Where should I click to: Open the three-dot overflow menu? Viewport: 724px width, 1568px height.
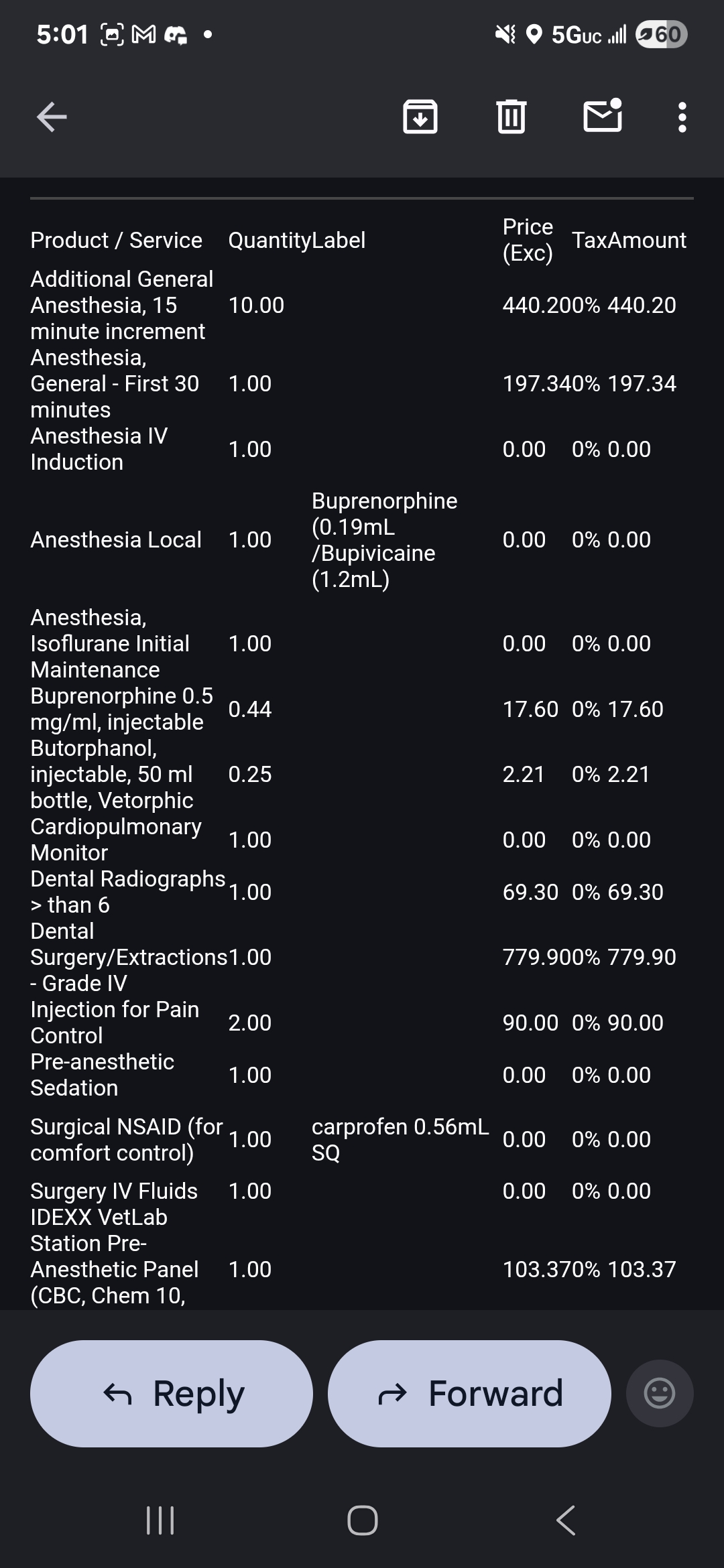point(682,117)
